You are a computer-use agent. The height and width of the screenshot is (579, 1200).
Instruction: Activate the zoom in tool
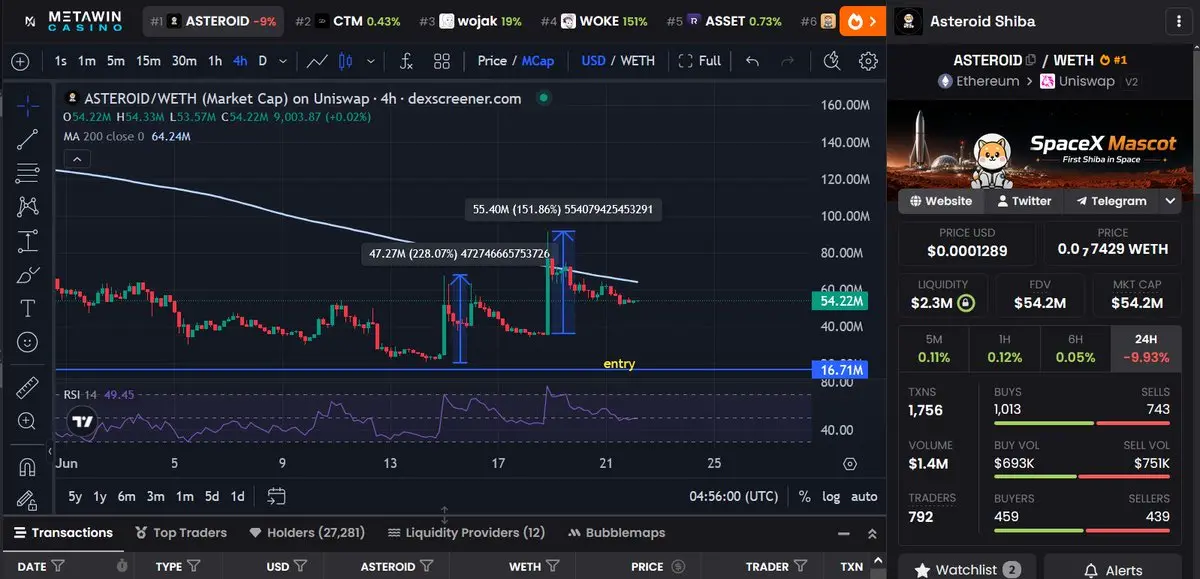tap(28, 421)
